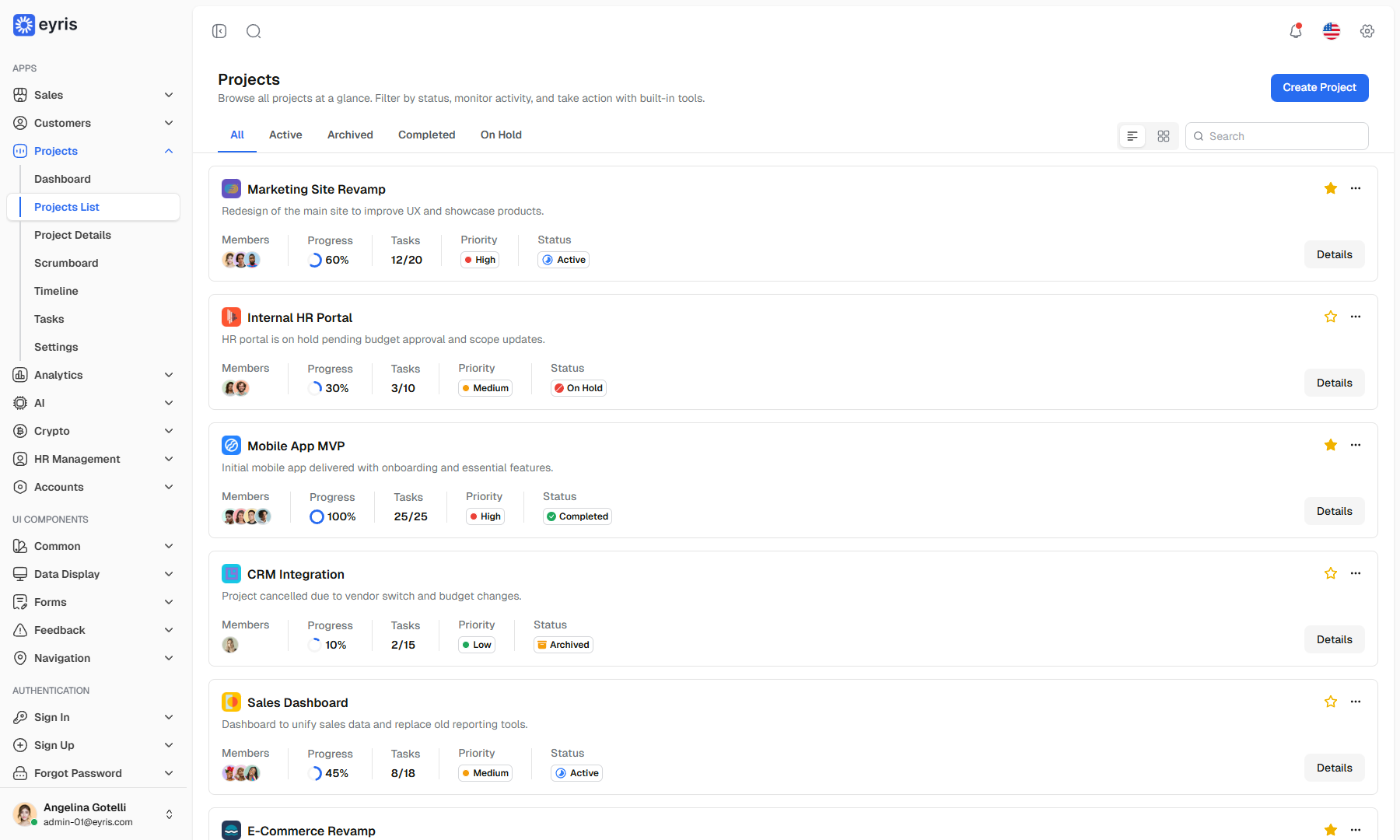Image resolution: width=1400 pixels, height=840 pixels.
Task: Star the Sales Dashboard project
Action: pos(1331,702)
